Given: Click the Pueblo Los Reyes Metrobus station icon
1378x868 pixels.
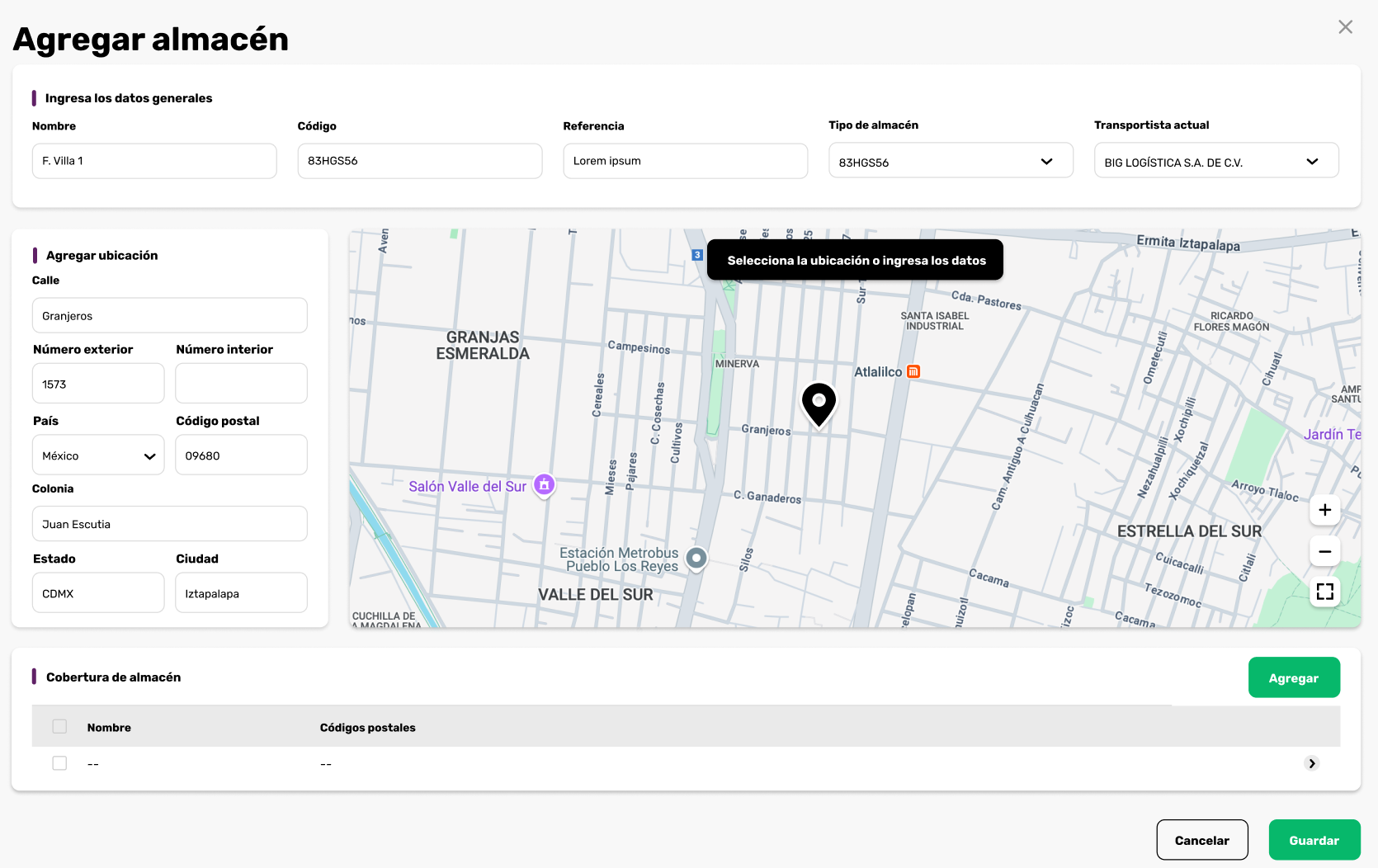Looking at the screenshot, I should 696,559.
